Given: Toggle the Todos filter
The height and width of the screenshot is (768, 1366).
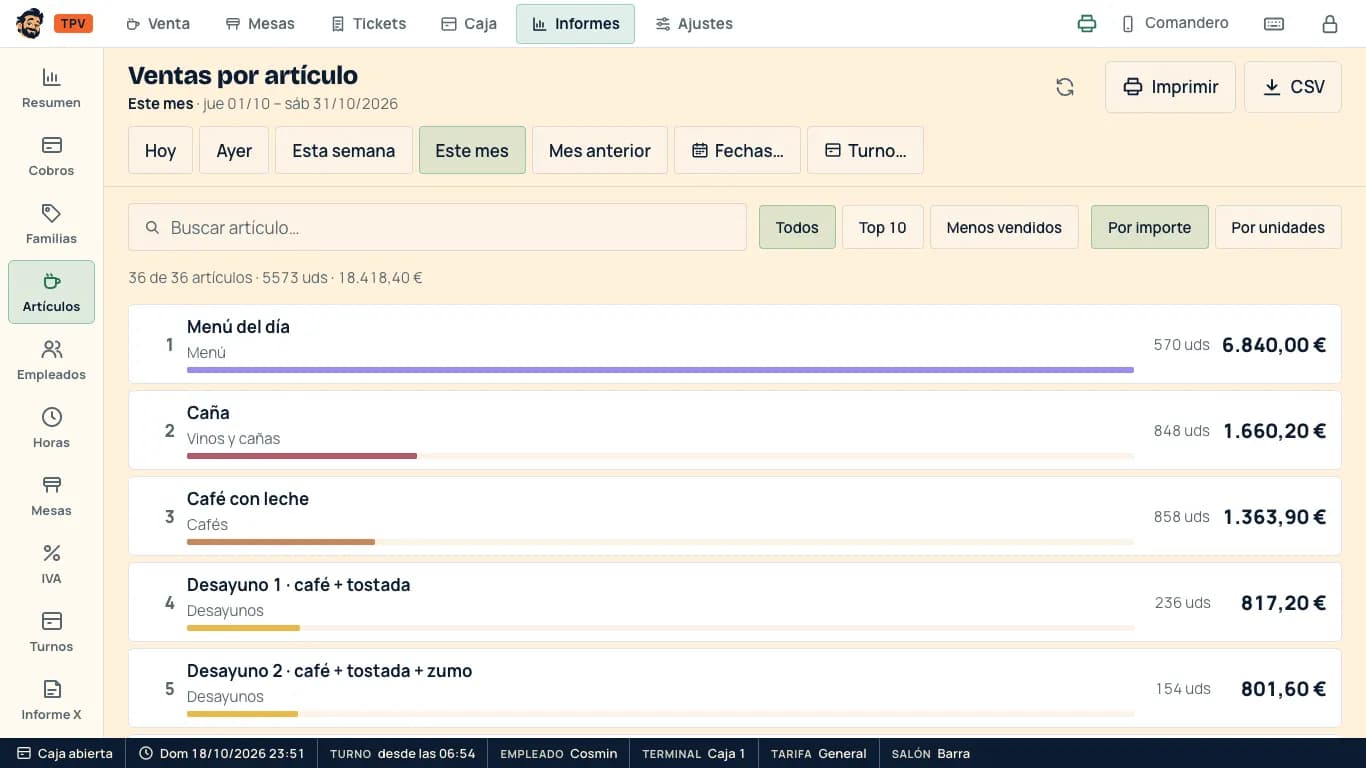Looking at the screenshot, I should pyautogui.click(x=797, y=227).
